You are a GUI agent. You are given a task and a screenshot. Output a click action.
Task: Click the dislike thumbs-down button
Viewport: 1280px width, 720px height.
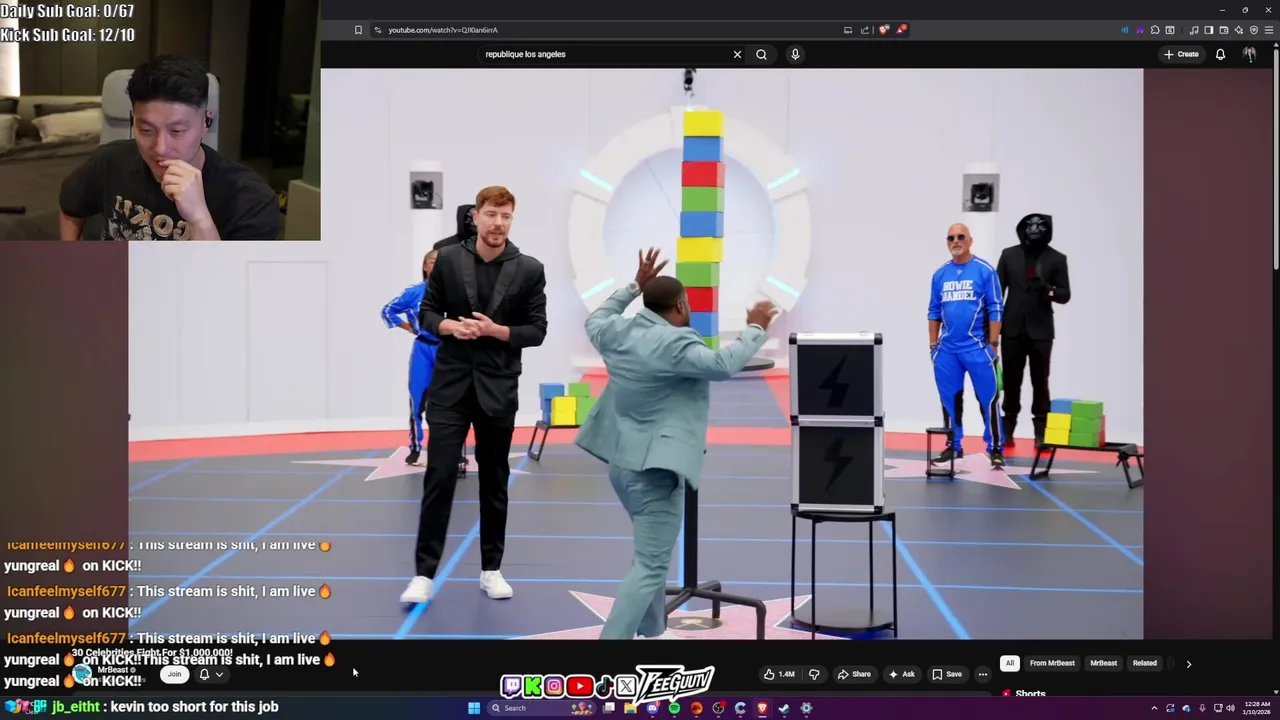(x=814, y=674)
